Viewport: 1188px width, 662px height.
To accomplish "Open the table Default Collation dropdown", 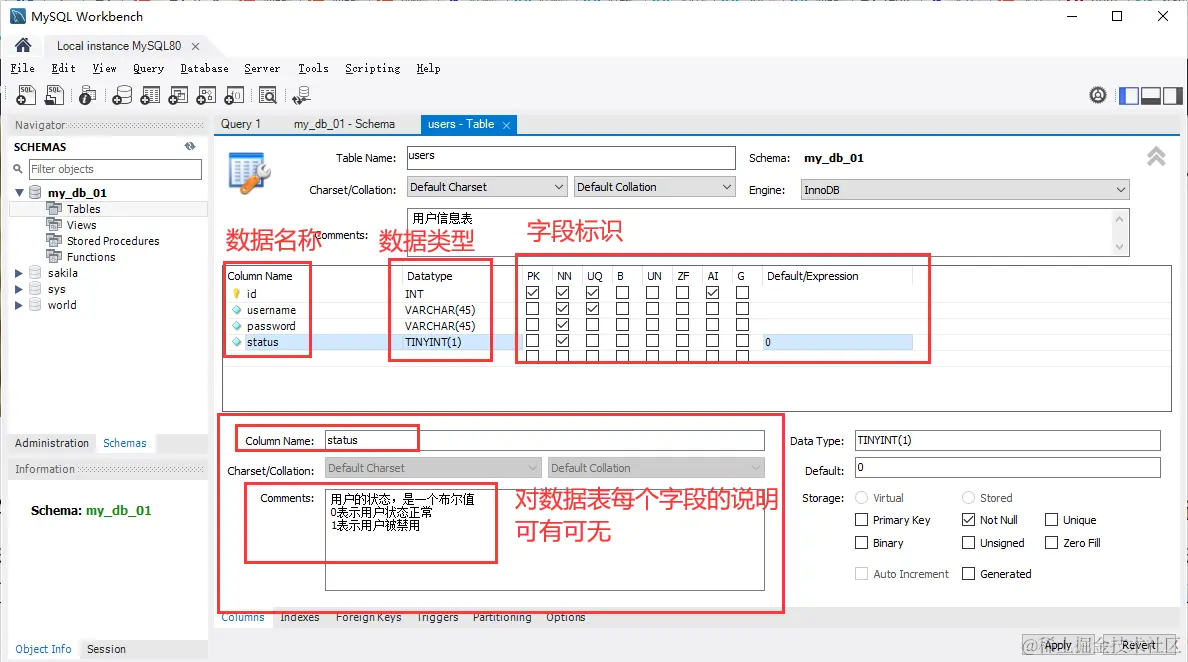I will [655, 187].
